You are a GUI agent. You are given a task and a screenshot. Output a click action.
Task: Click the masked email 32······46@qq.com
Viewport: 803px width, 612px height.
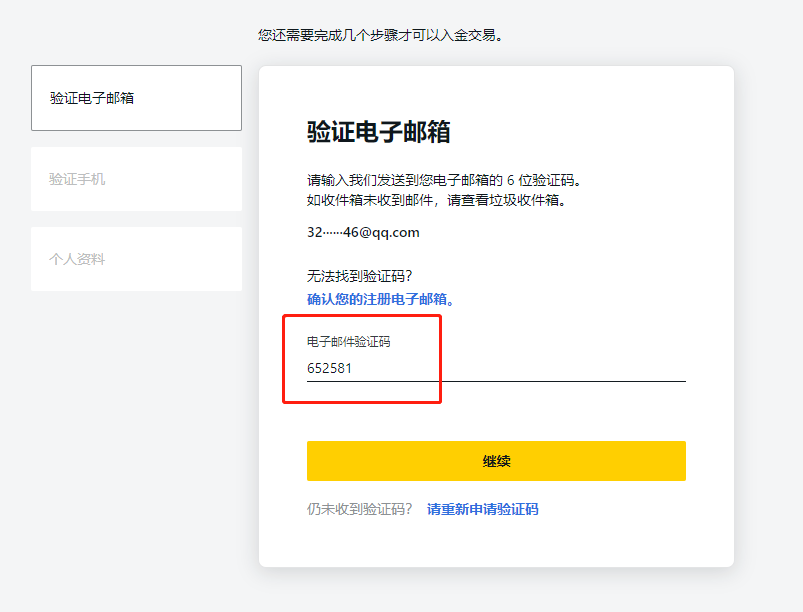tap(363, 233)
